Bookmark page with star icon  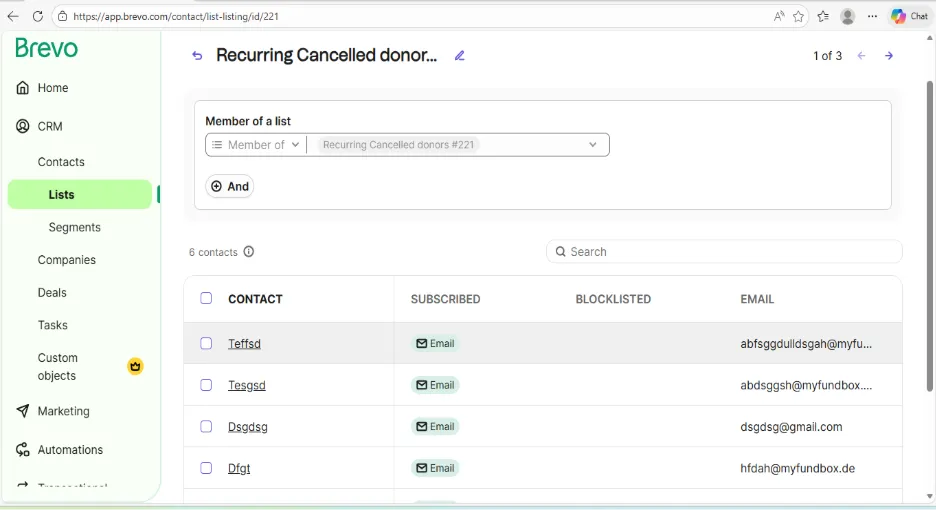click(x=798, y=17)
